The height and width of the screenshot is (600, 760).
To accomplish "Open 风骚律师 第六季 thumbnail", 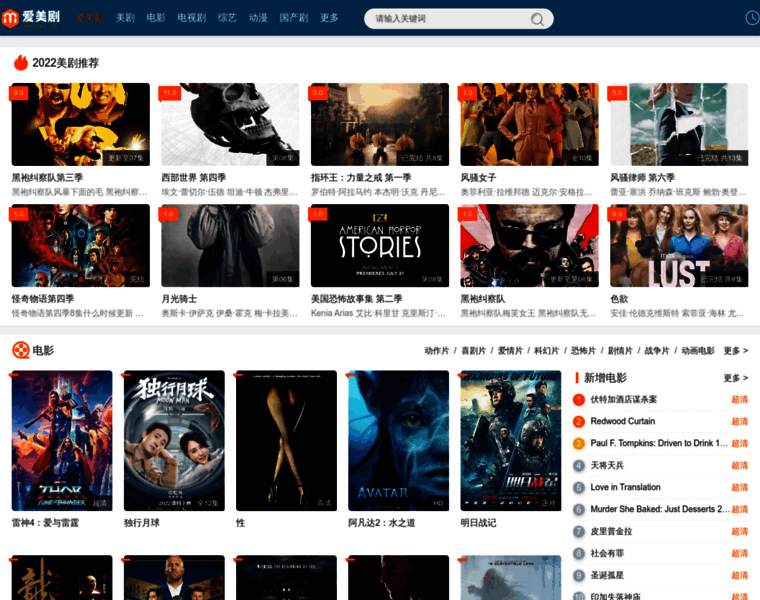I will coord(679,125).
